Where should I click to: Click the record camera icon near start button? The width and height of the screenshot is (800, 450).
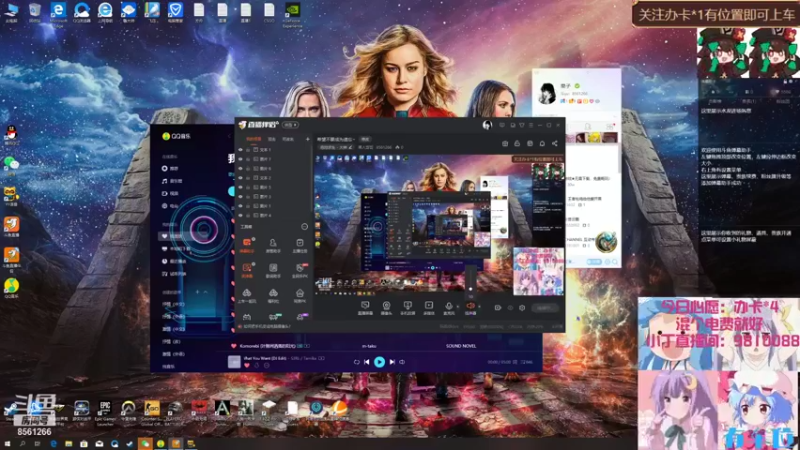pyautogui.click(x=497, y=308)
